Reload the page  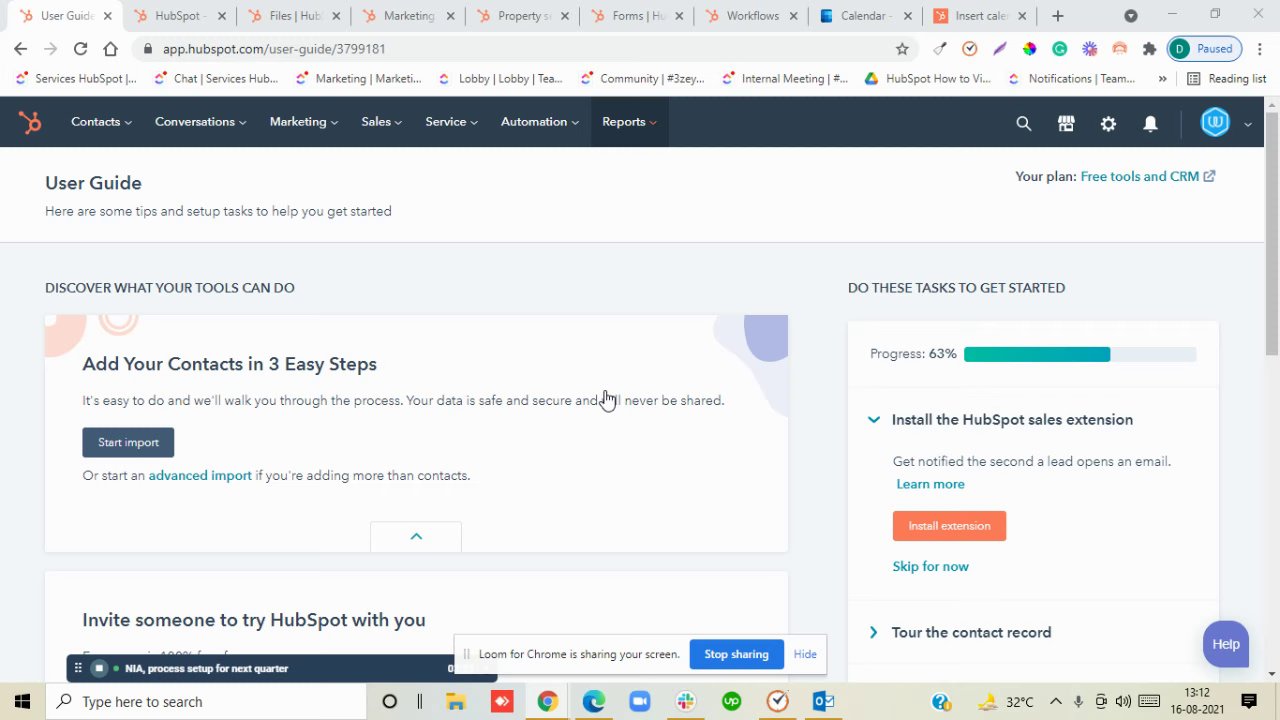click(x=80, y=48)
